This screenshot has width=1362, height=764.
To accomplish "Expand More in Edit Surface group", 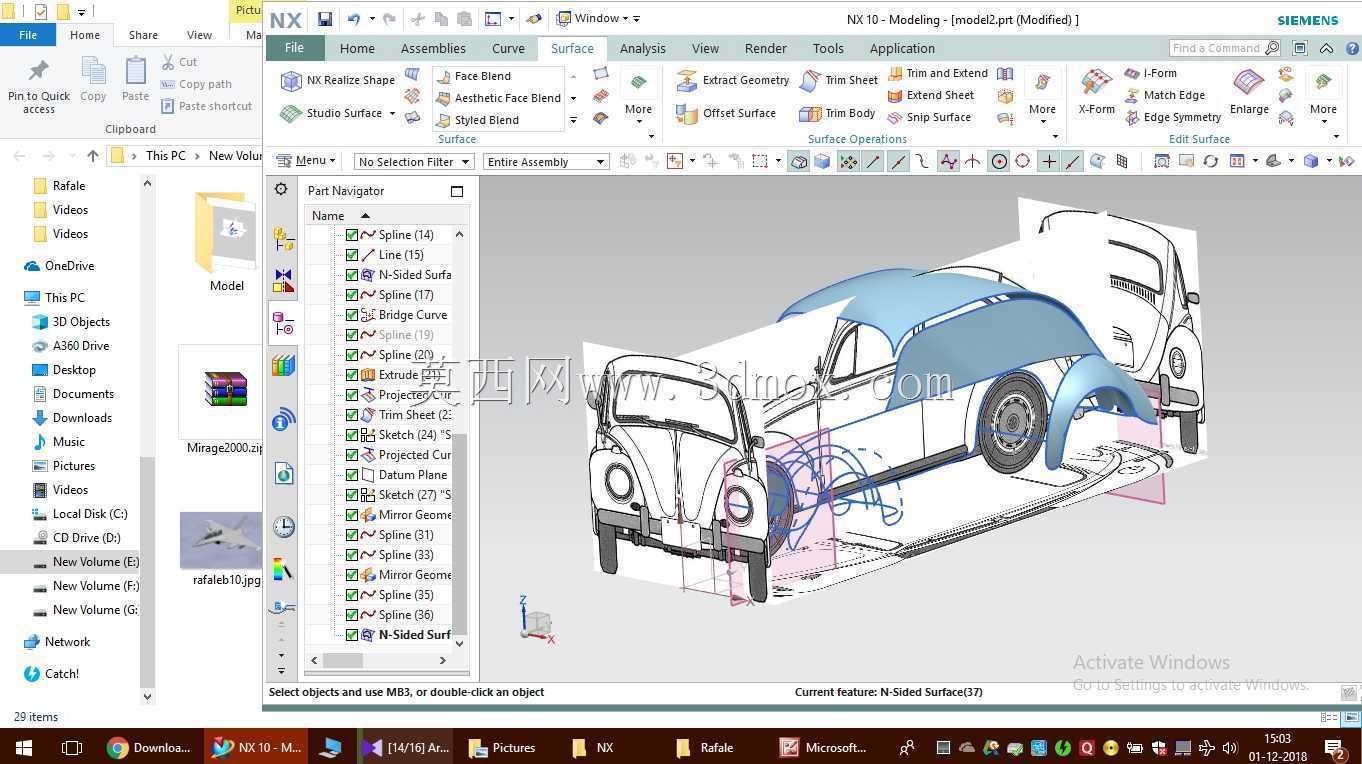I will coord(1323,96).
